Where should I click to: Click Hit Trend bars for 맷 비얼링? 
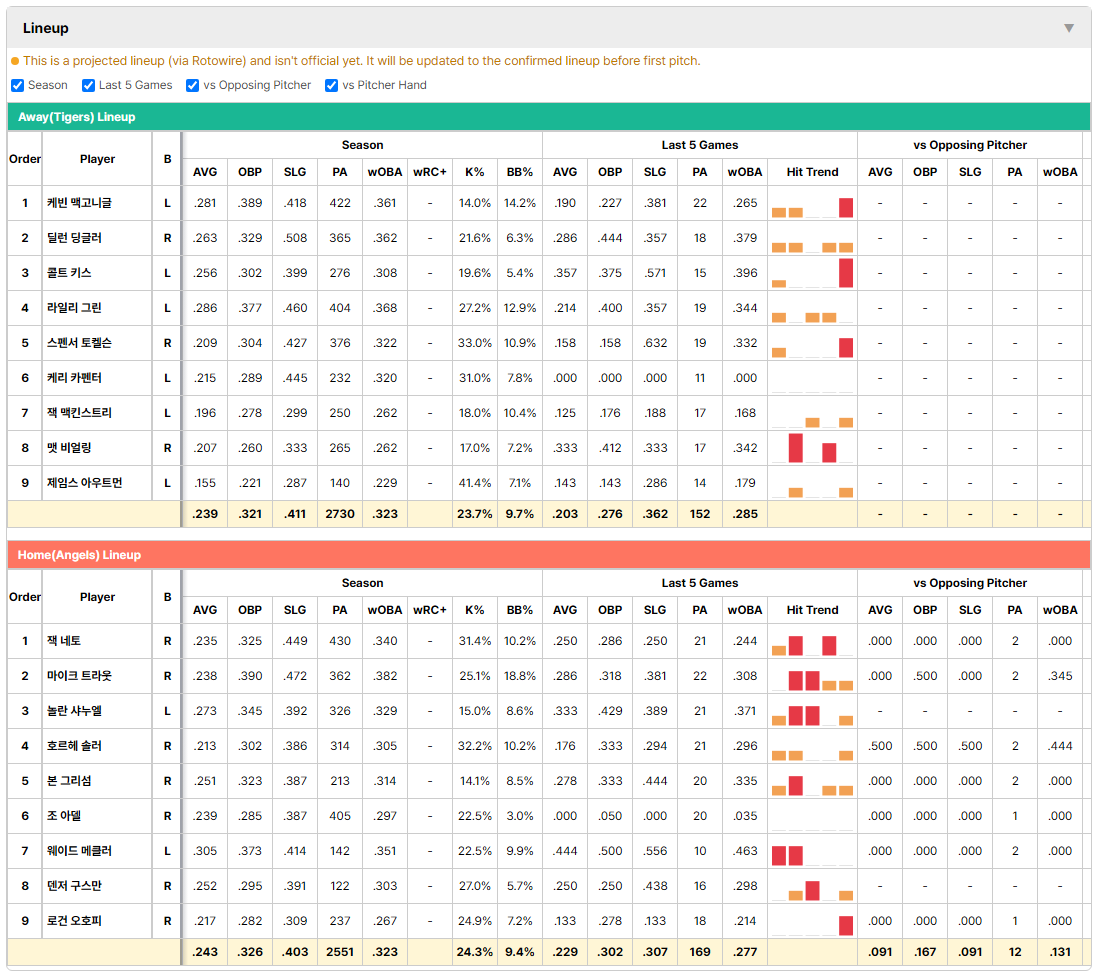click(812, 448)
